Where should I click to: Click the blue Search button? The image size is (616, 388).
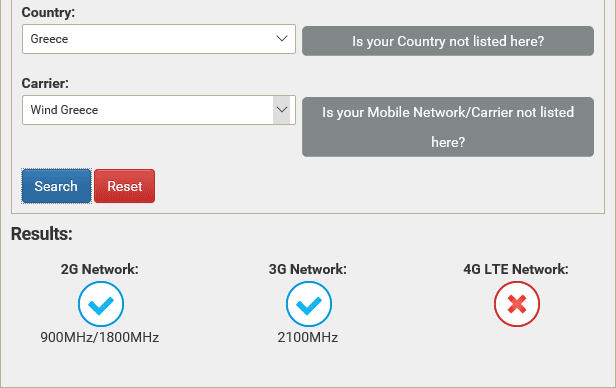(x=56, y=186)
